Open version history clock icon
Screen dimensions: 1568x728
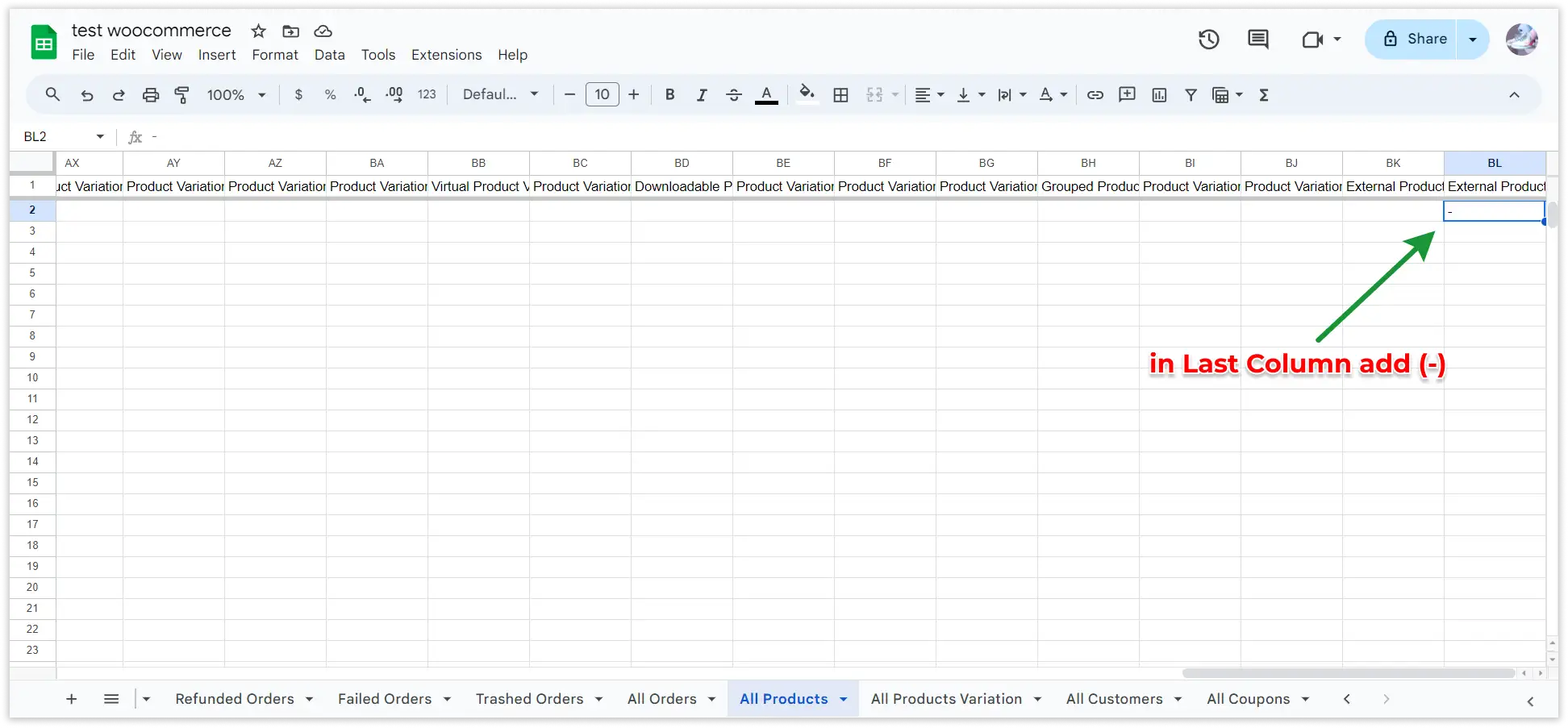click(1208, 40)
